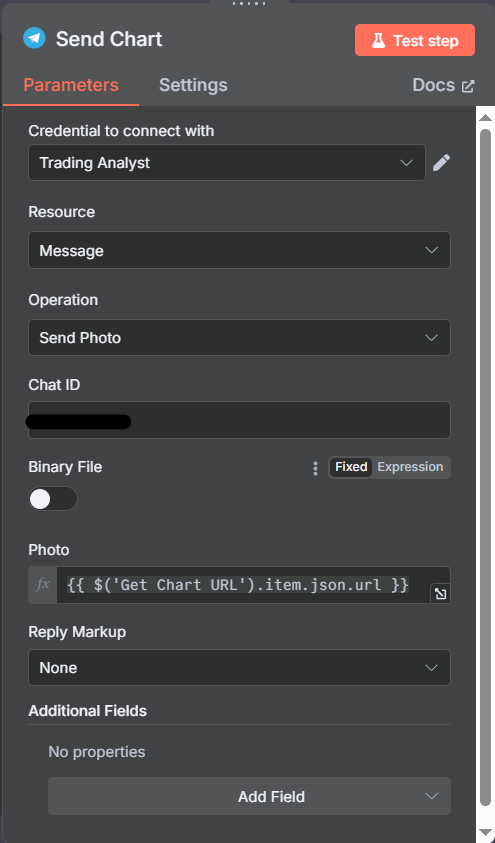Click the Send Chart node title
This screenshot has width=495, height=843.
pos(109,39)
